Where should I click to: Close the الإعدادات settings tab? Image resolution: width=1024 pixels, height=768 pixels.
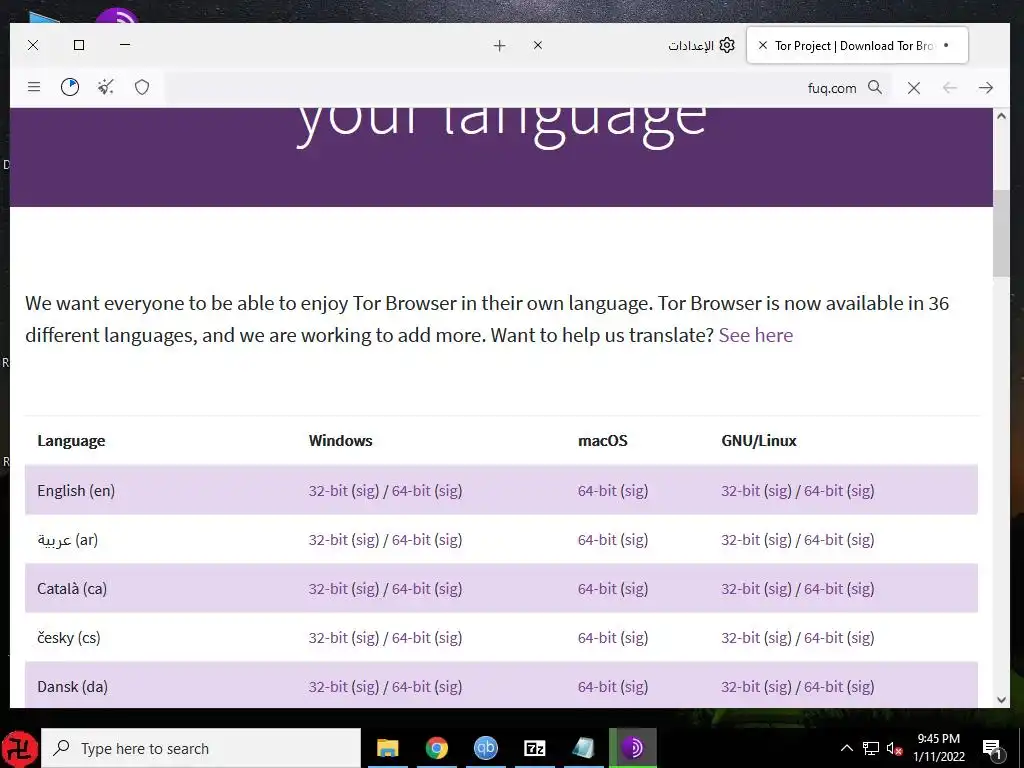coord(538,45)
